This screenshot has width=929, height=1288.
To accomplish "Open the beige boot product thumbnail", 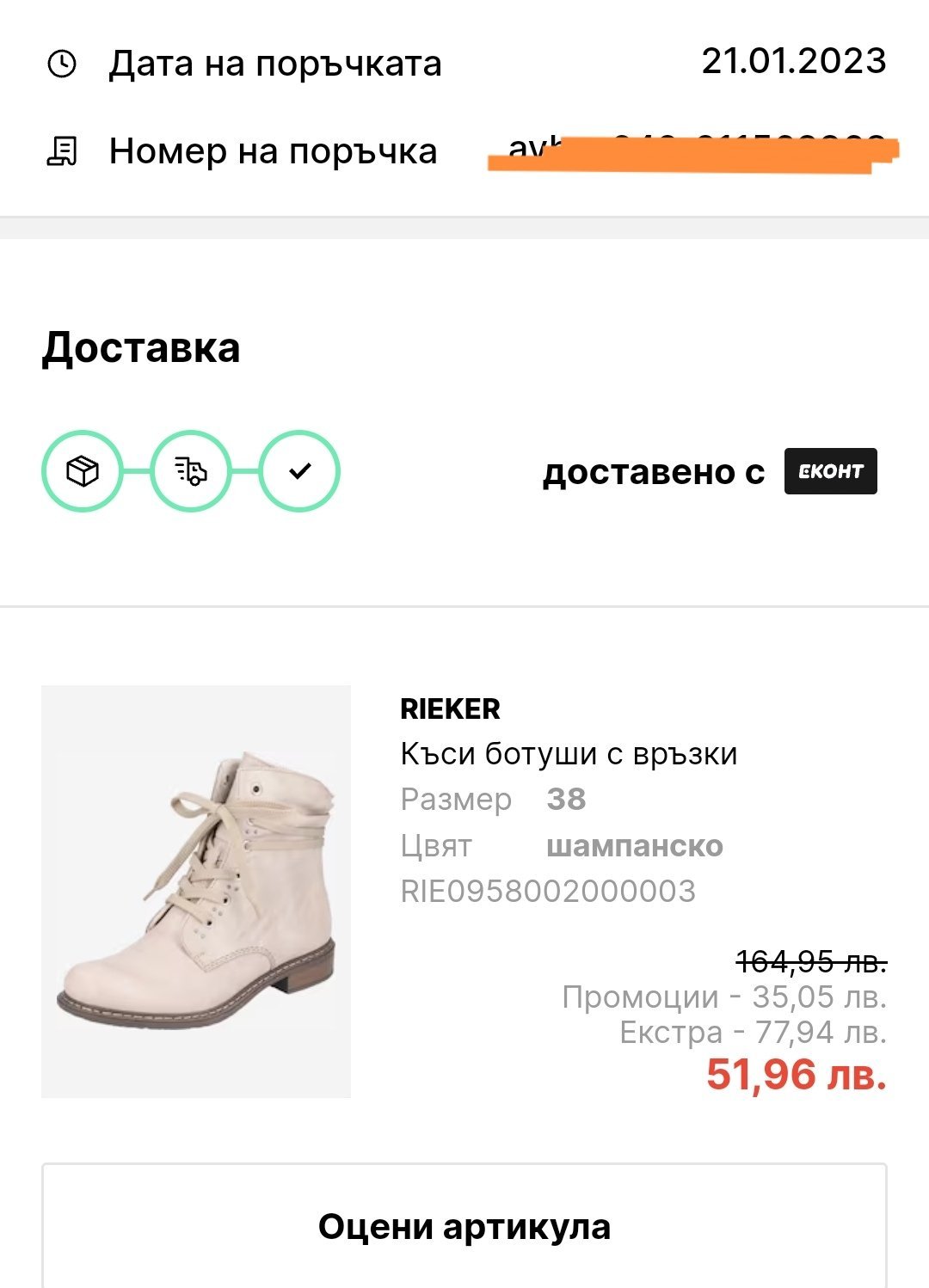I will click(196, 891).
